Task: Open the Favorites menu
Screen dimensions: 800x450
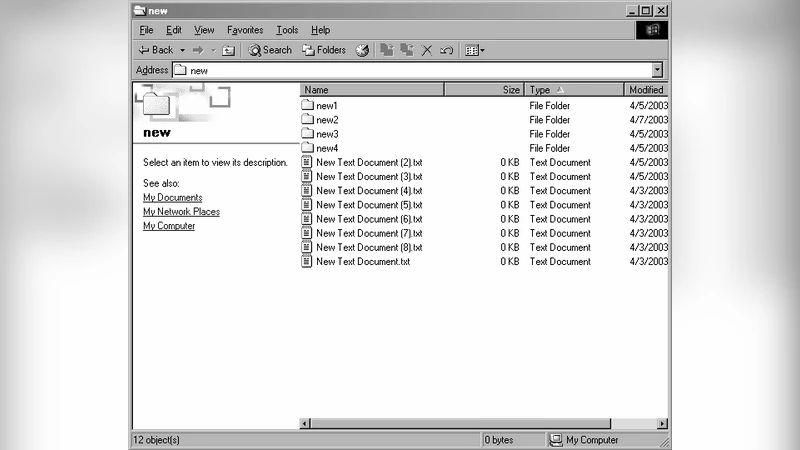Action: pos(245,30)
